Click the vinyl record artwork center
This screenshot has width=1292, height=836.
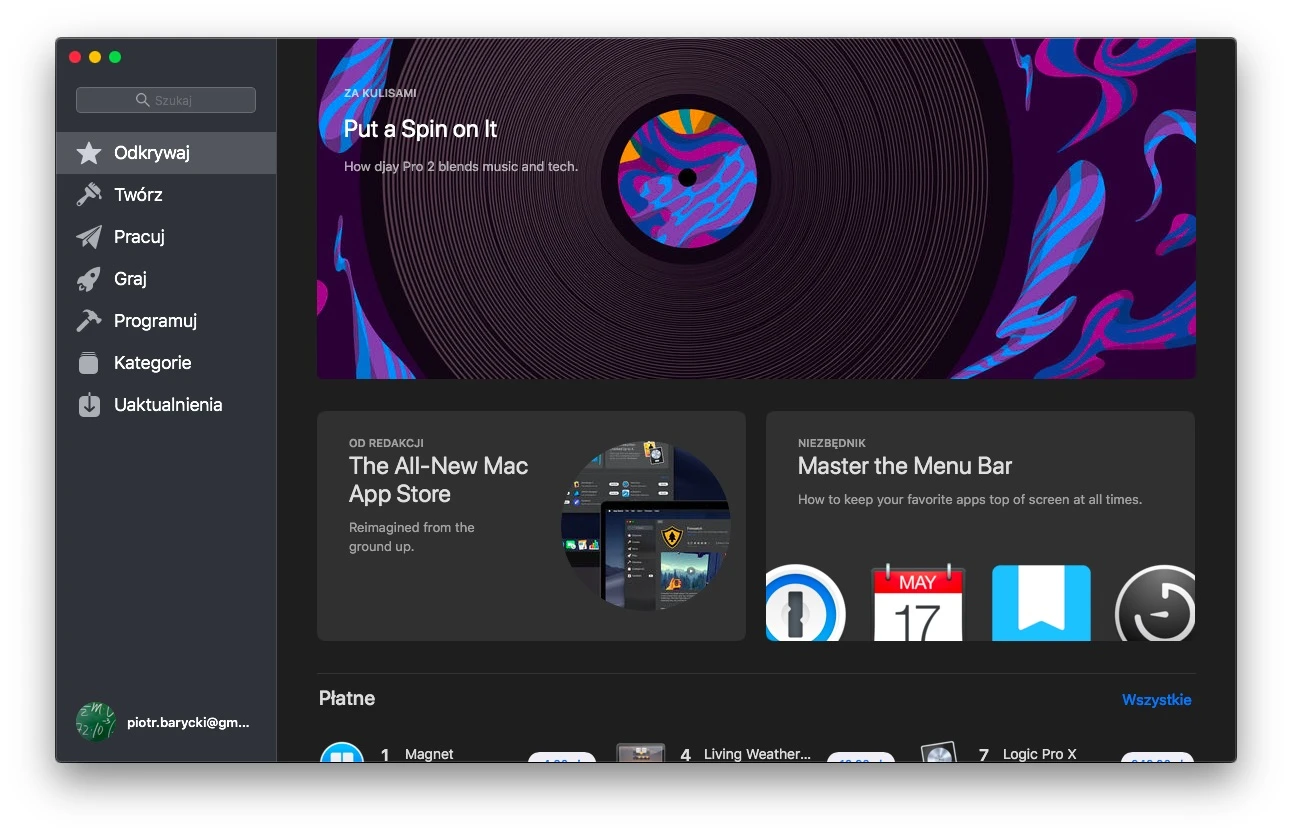click(687, 178)
